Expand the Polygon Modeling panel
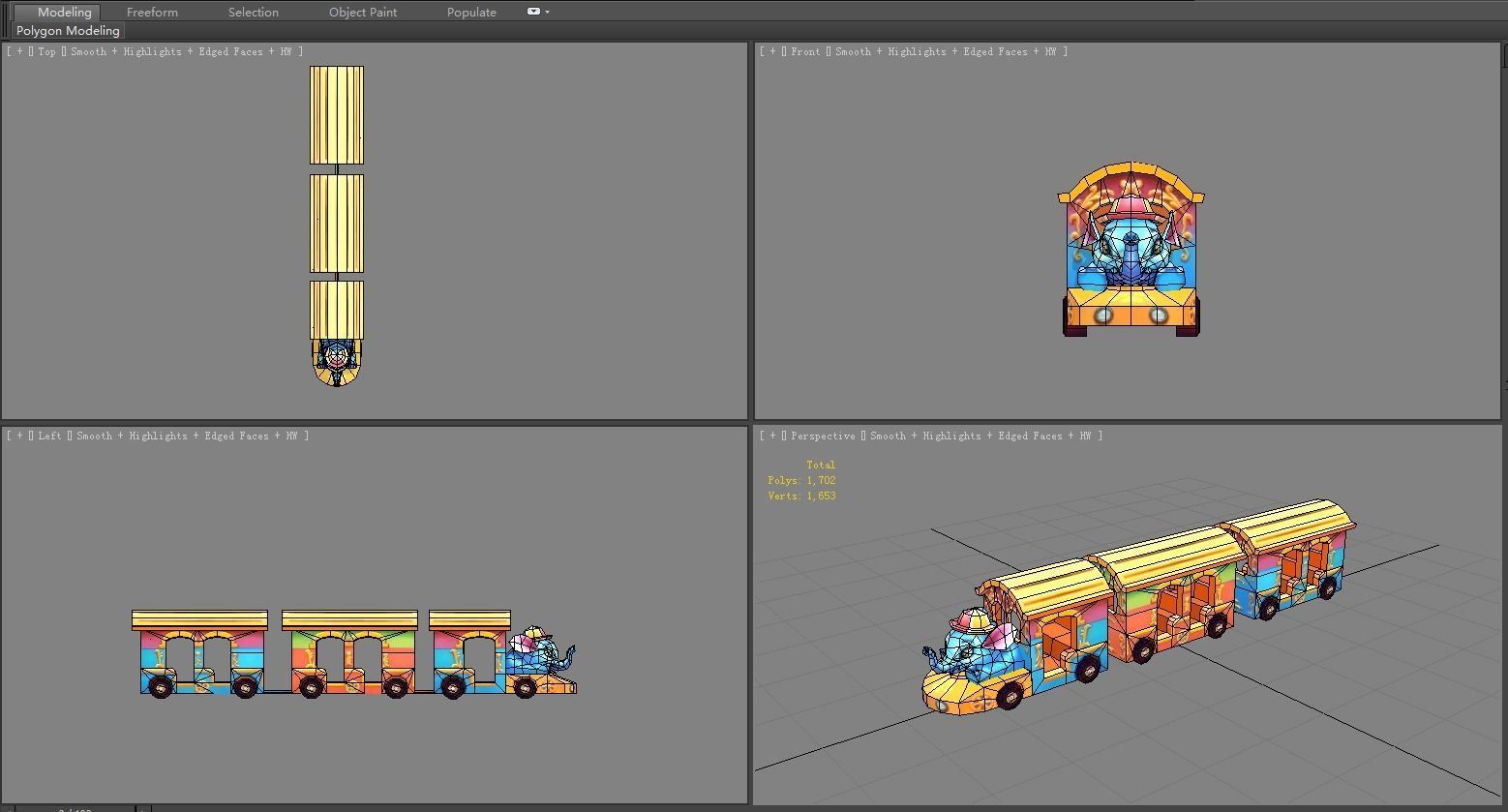Image resolution: width=1508 pixels, height=812 pixels. coord(68,31)
